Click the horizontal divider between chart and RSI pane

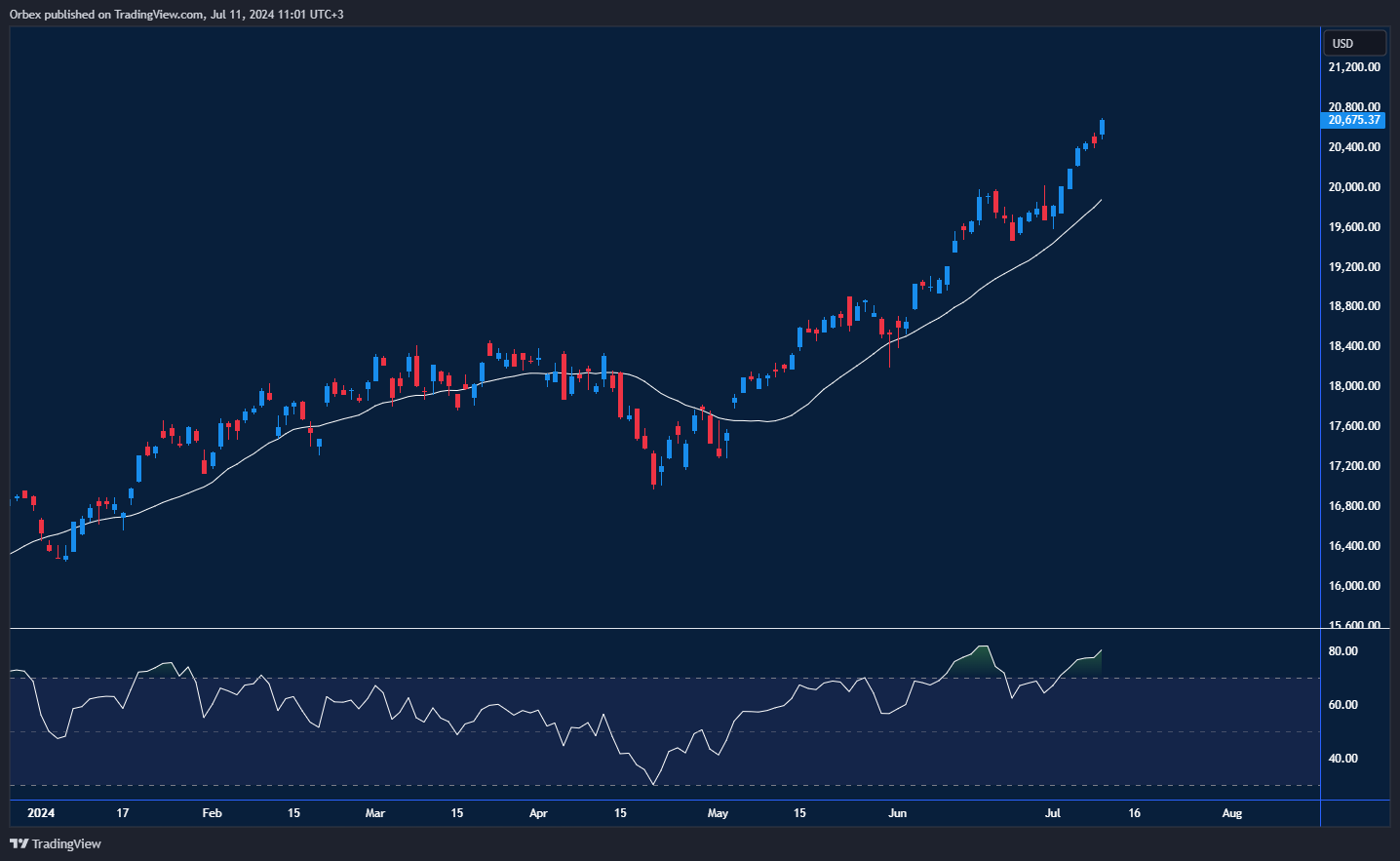point(663,629)
